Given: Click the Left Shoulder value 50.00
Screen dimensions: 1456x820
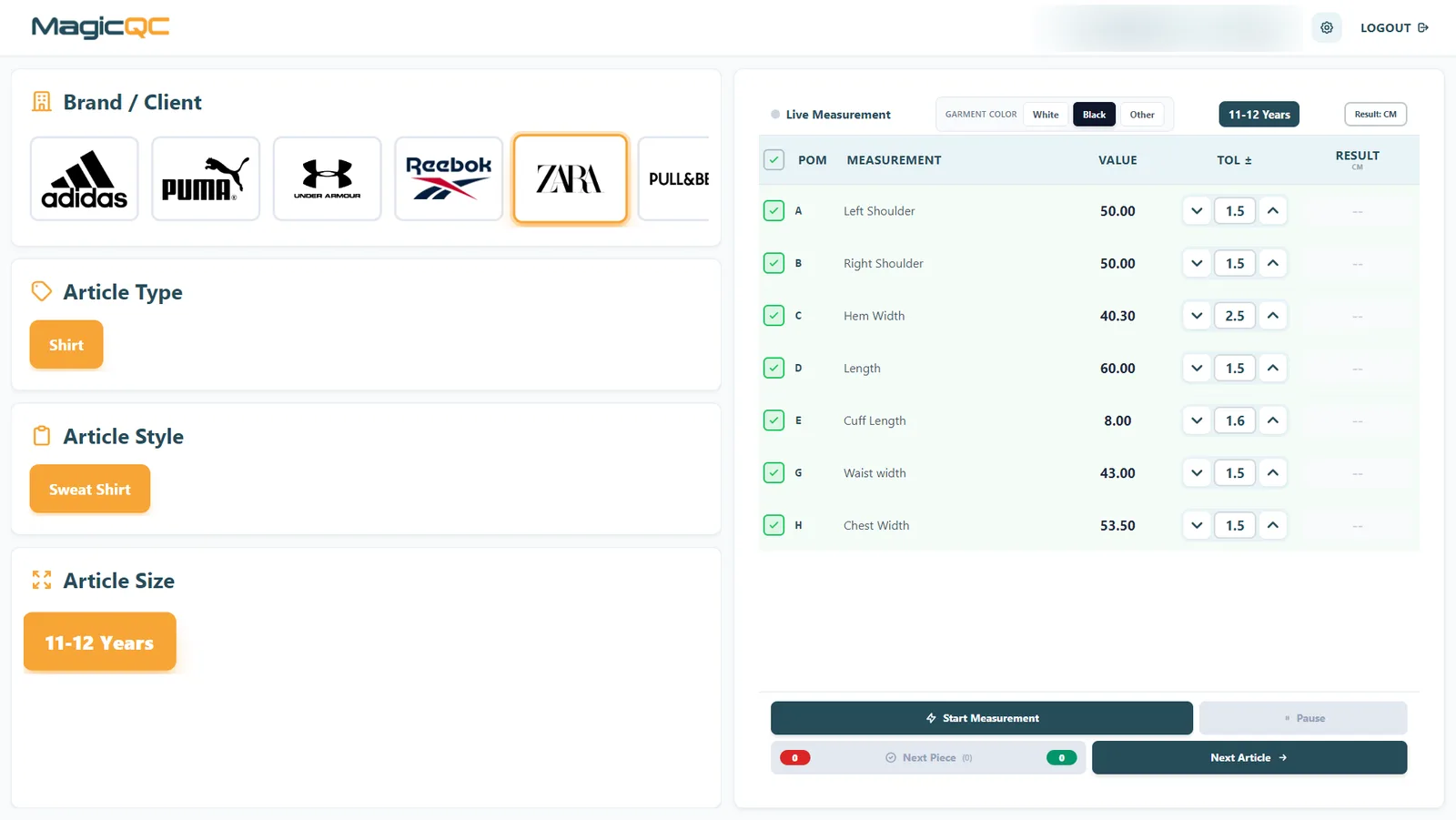Looking at the screenshot, I should (1117, 211).
